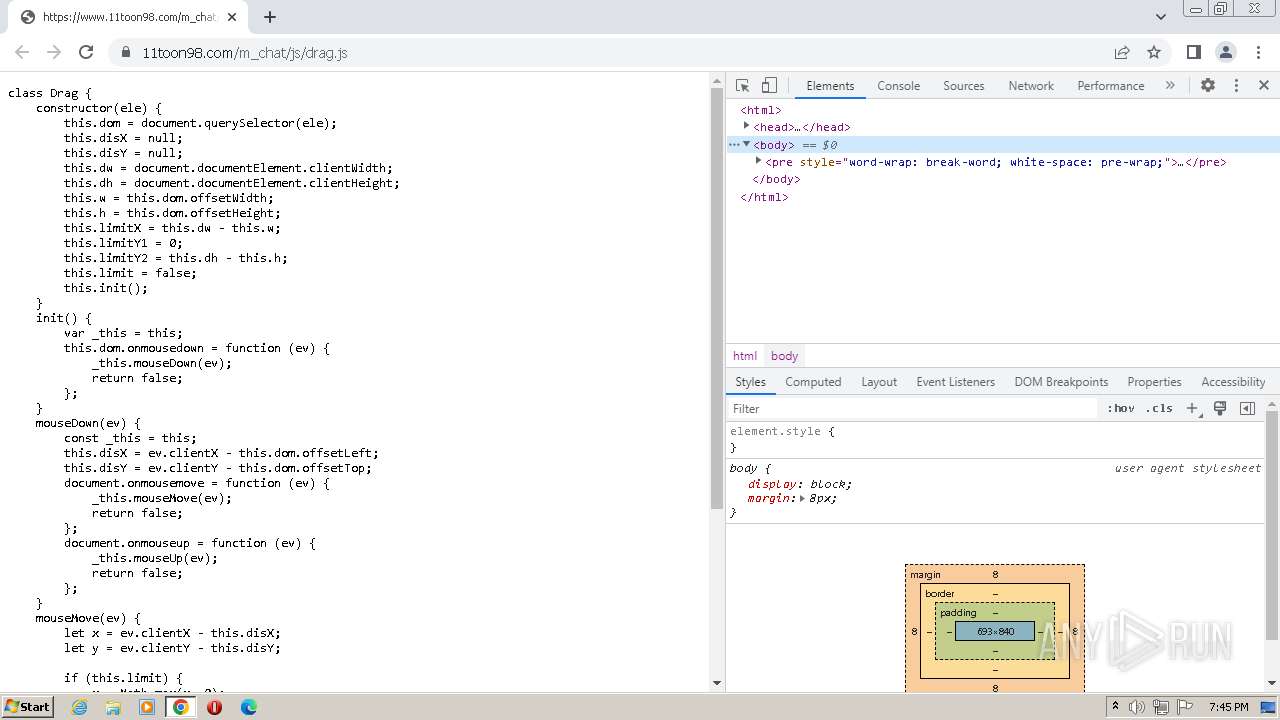Toggle the computed styles sidebar pane
This screenshot has width=1280, height=720.
point(1247,408)
